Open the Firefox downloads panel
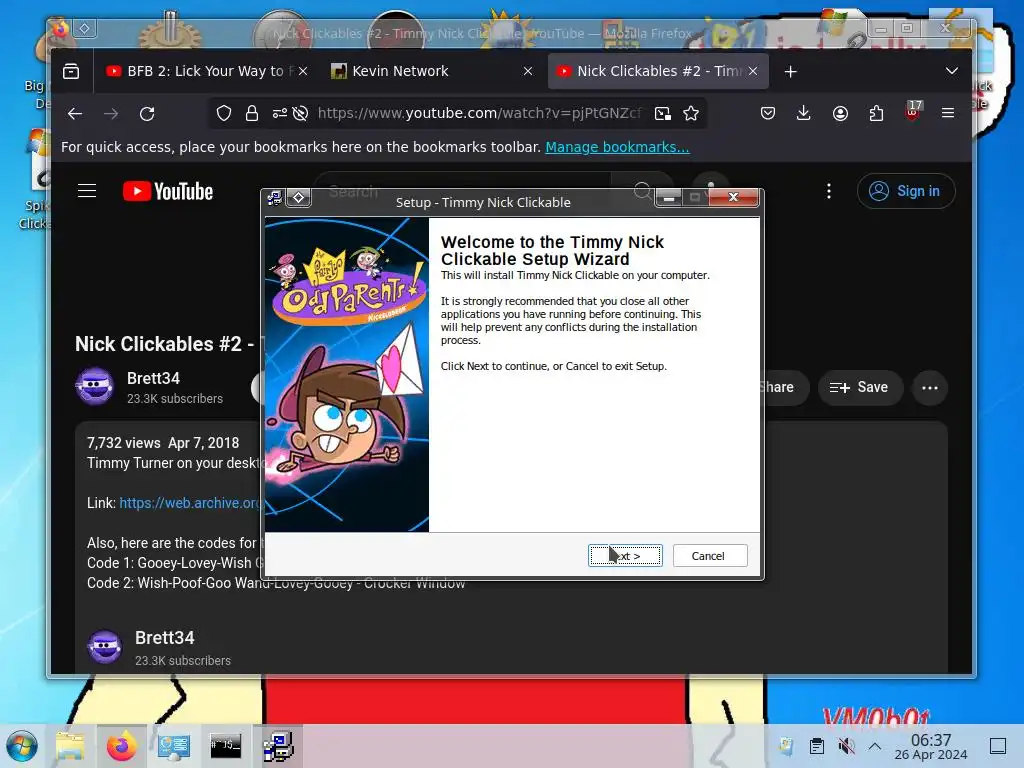This screenshot has height=768, width=1024. click(x=804, y=114)
